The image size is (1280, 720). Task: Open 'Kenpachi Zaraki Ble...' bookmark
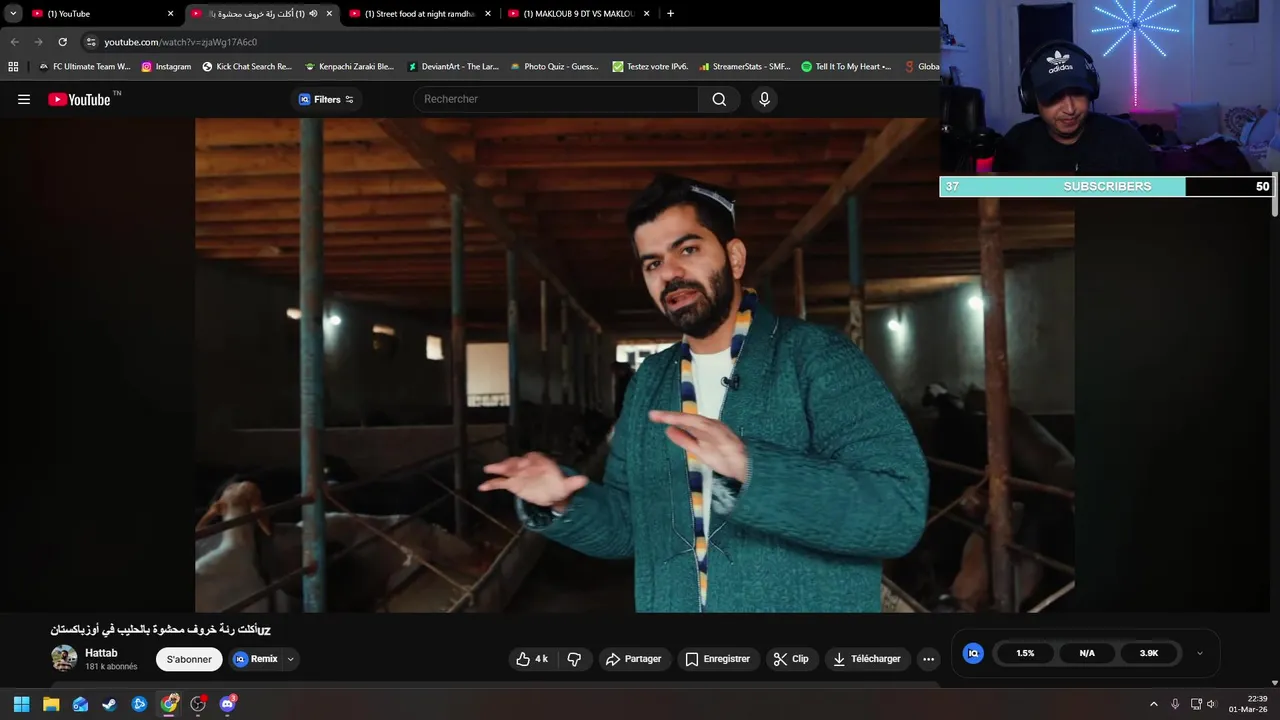coord(349,67)
